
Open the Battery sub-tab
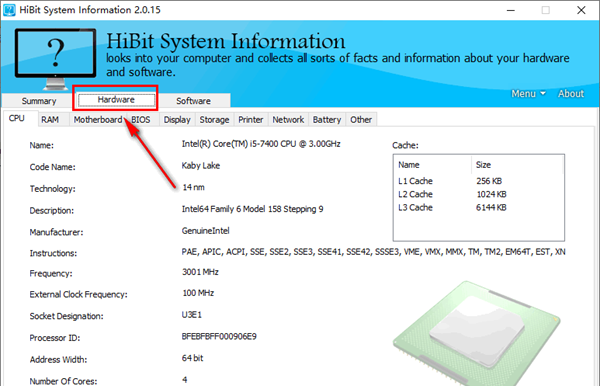pyautogui.click(x=327, y=120)
